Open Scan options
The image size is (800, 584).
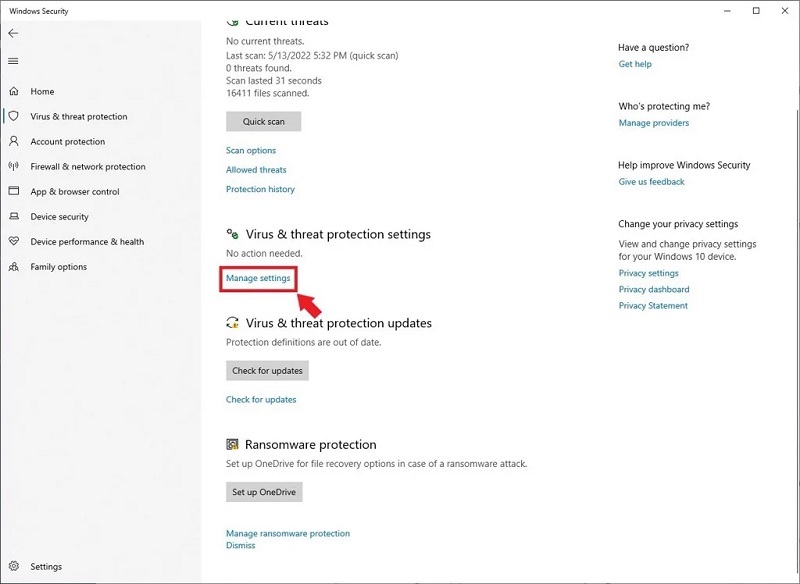tap(250, 150)
